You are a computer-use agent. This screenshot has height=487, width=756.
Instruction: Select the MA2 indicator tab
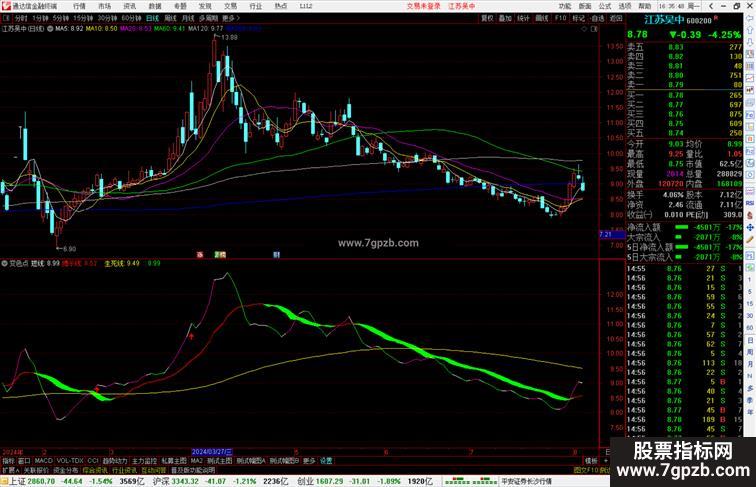point(196,461)
